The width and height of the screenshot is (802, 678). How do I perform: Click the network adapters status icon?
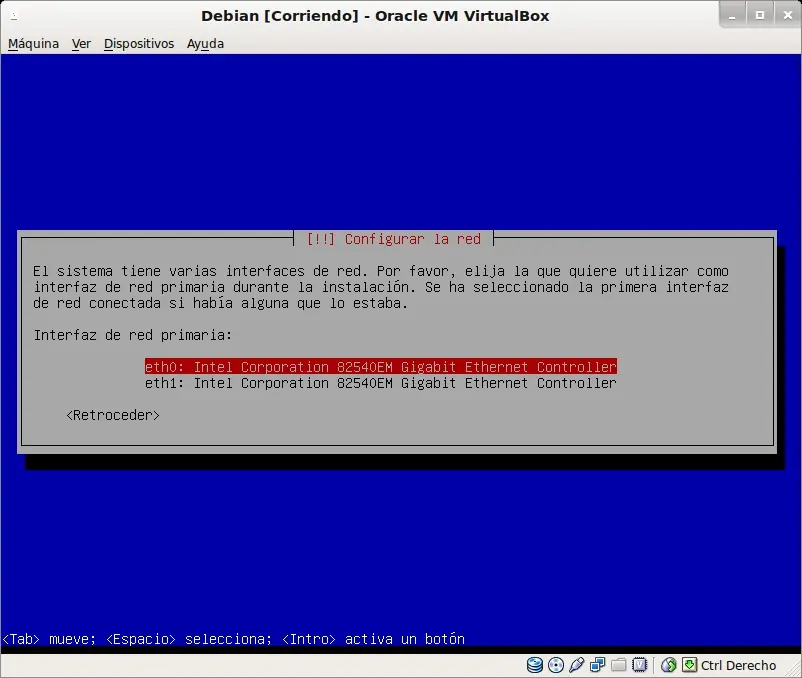click(597, 665)
